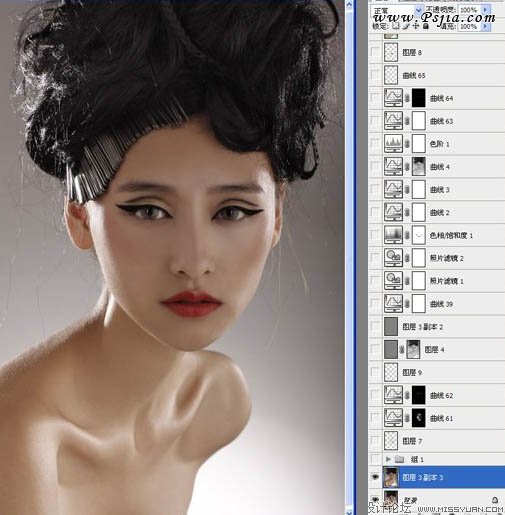Select the Levels adjustment icon of 色阶 1

tap(393, 143)
